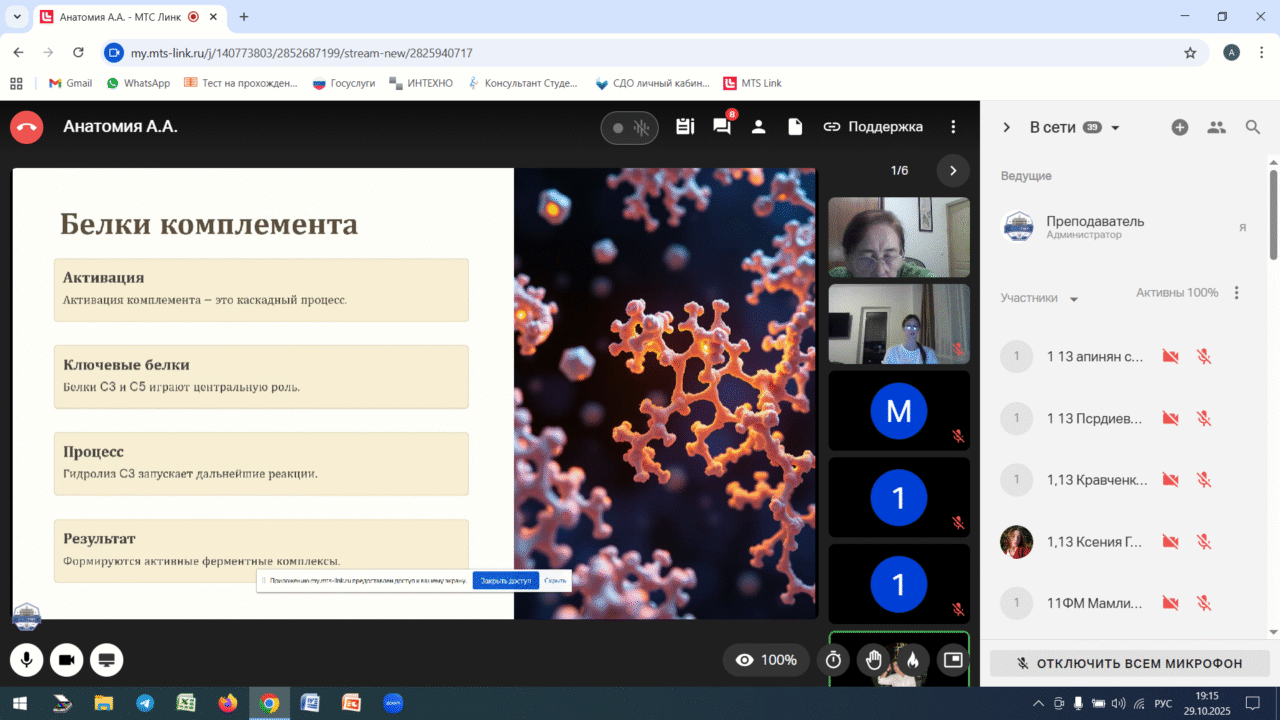Toggle your camera on or off
The image size is (1280, 720).
point(67,660)
